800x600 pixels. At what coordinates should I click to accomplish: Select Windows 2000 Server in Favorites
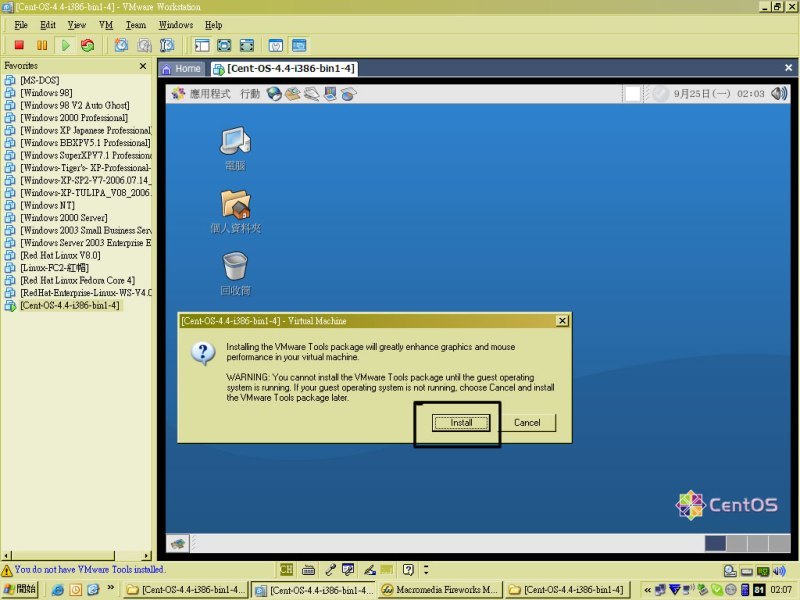pos(61,218)
